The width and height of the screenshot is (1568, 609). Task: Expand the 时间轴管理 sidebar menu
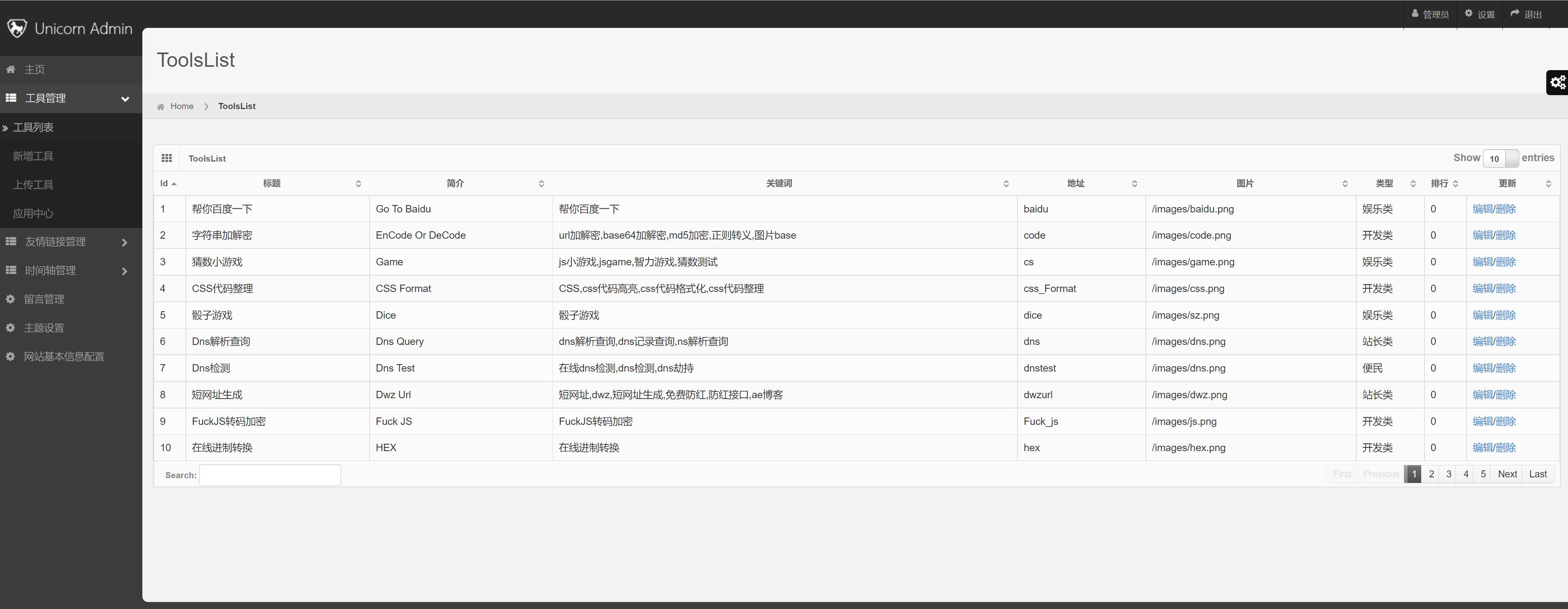50,270
